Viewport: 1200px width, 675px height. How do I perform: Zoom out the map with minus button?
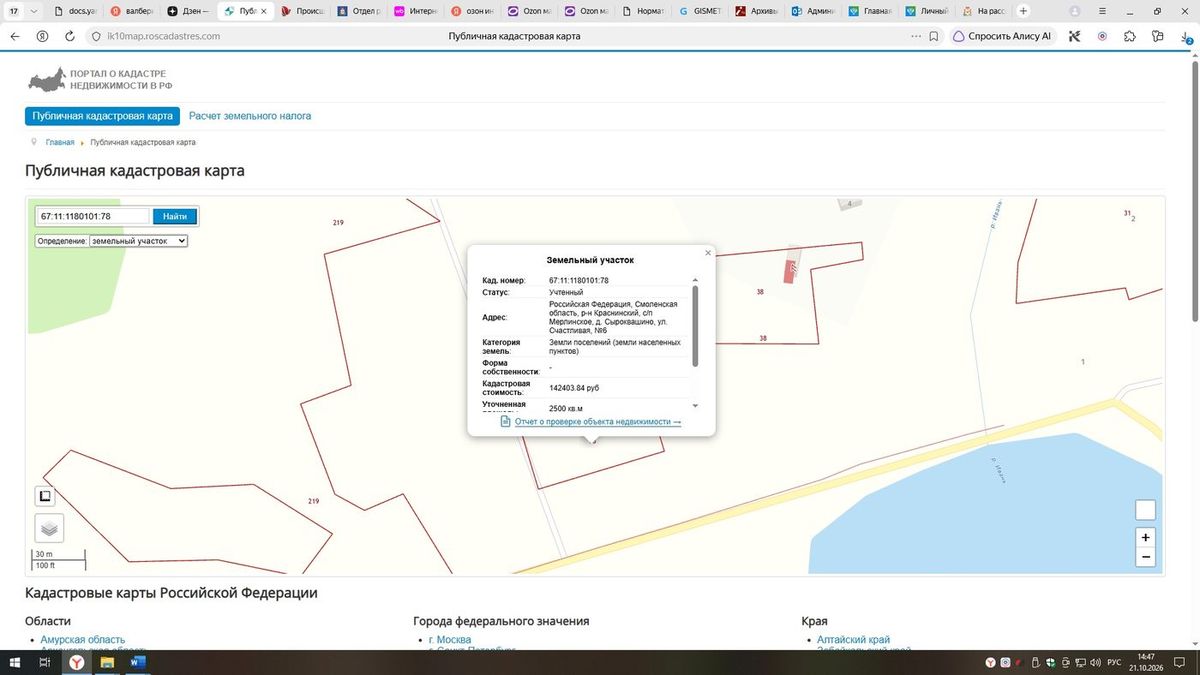click(x=1146, y=557)
